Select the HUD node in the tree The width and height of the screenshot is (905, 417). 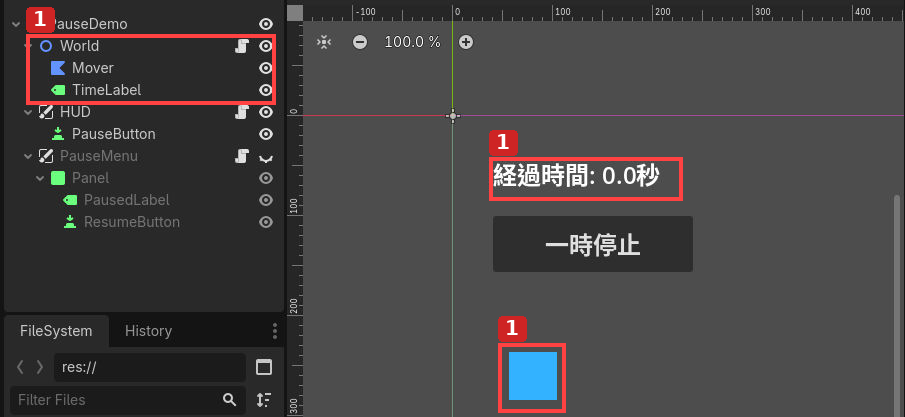tap(75, 112)
